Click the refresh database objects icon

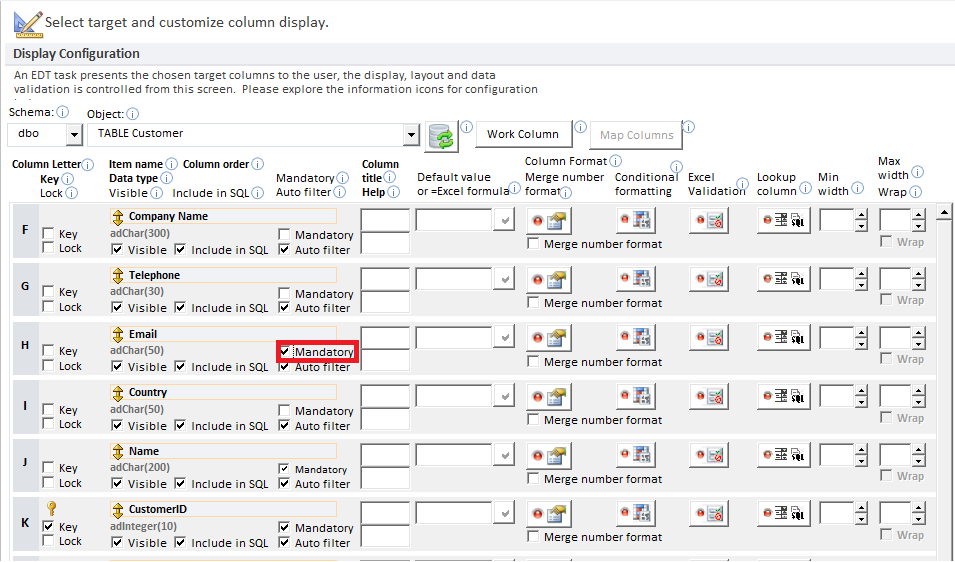click(442, 136)
